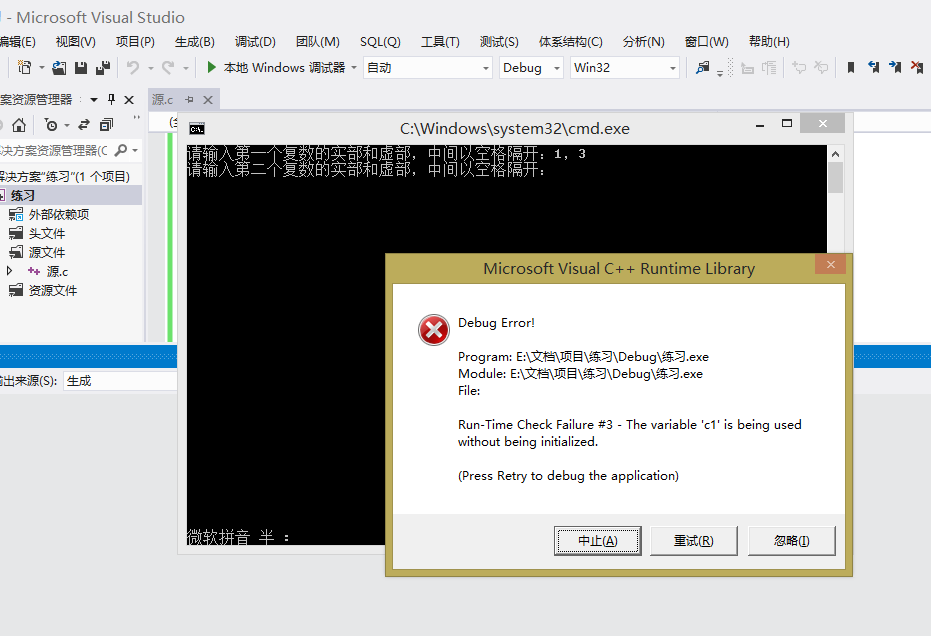Open the 分析(N) menu
Screen dimensions: 931x636
click(644, 42)
